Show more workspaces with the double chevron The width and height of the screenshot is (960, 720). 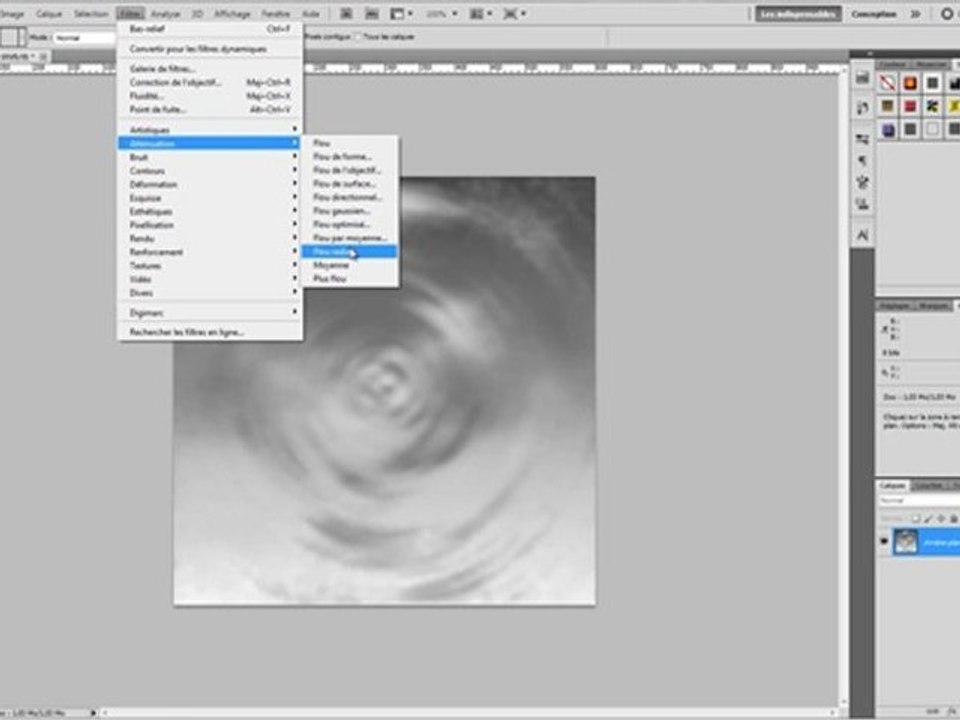(916, 13)
